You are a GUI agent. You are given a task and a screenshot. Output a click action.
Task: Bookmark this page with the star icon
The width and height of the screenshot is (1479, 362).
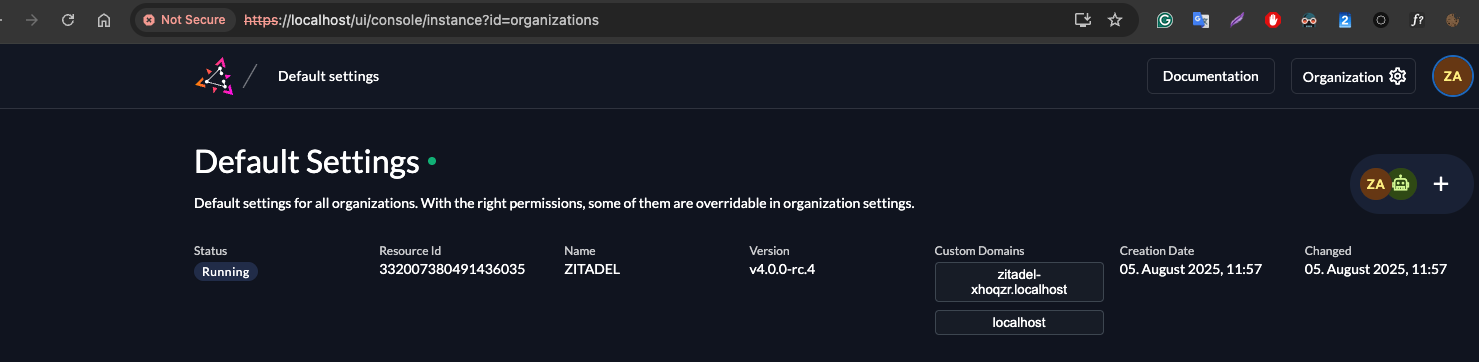click(1115, 20)
